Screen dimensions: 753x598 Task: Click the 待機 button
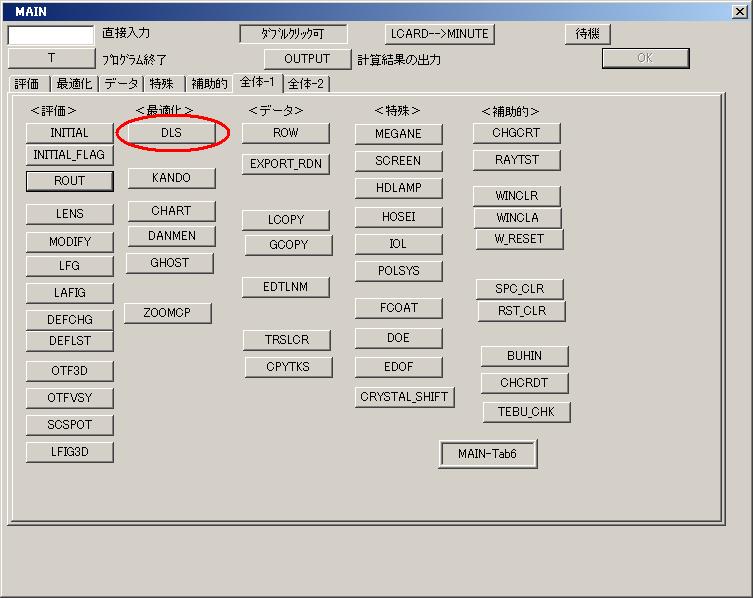tap(587, 34)
